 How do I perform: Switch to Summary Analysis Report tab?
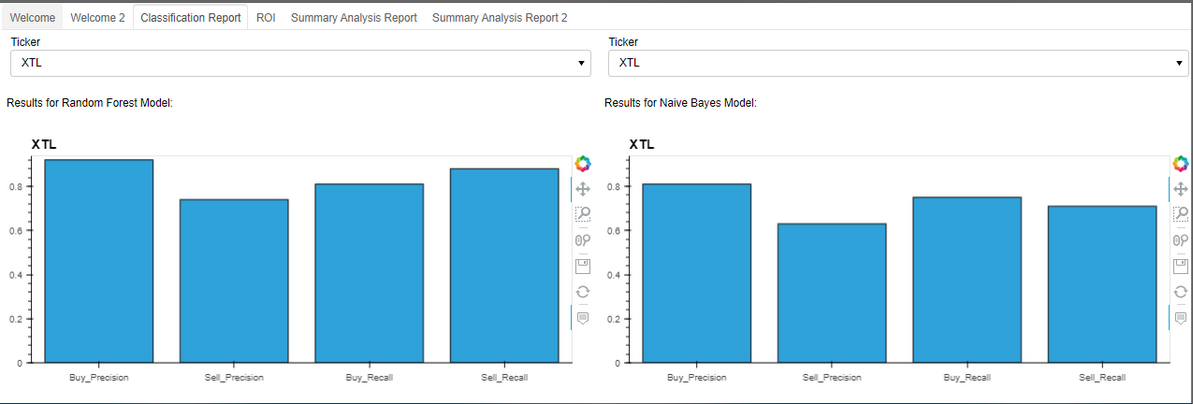[x=354, y=17]
